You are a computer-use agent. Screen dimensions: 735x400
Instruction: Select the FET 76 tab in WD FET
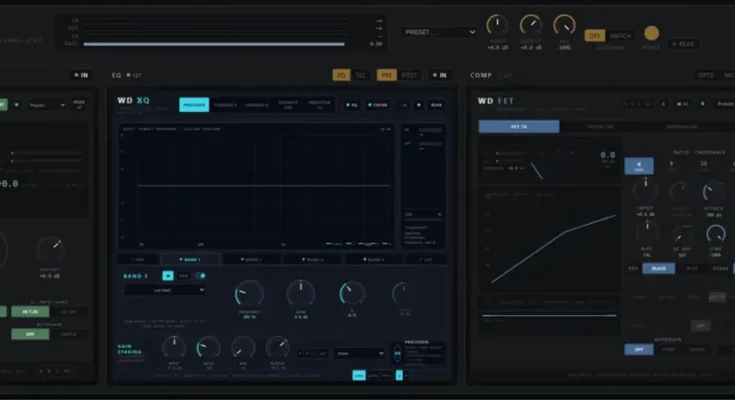point(519,127)
